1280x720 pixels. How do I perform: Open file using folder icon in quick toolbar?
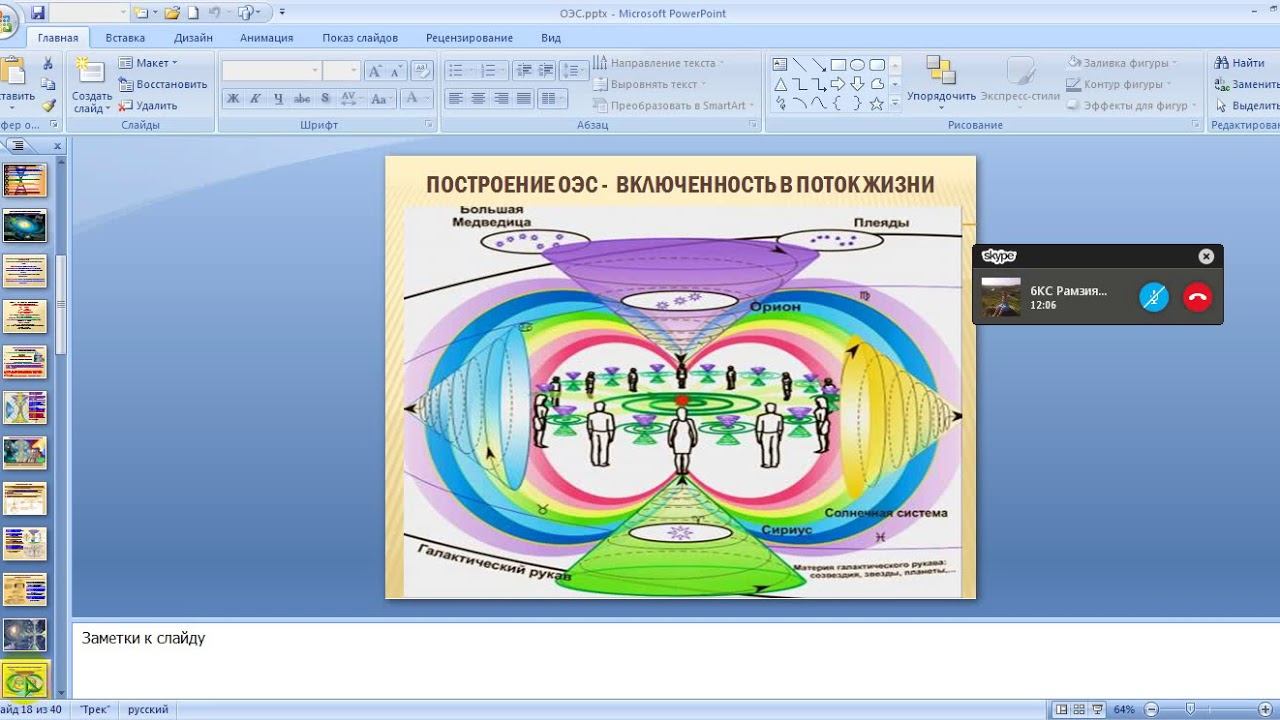[x=174, y=13]
